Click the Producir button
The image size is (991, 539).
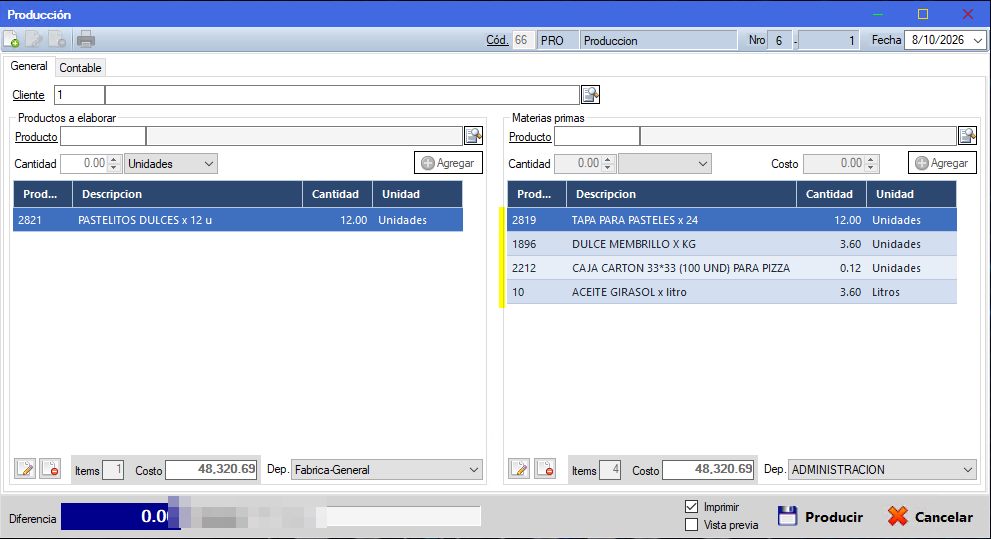point(820,516)
